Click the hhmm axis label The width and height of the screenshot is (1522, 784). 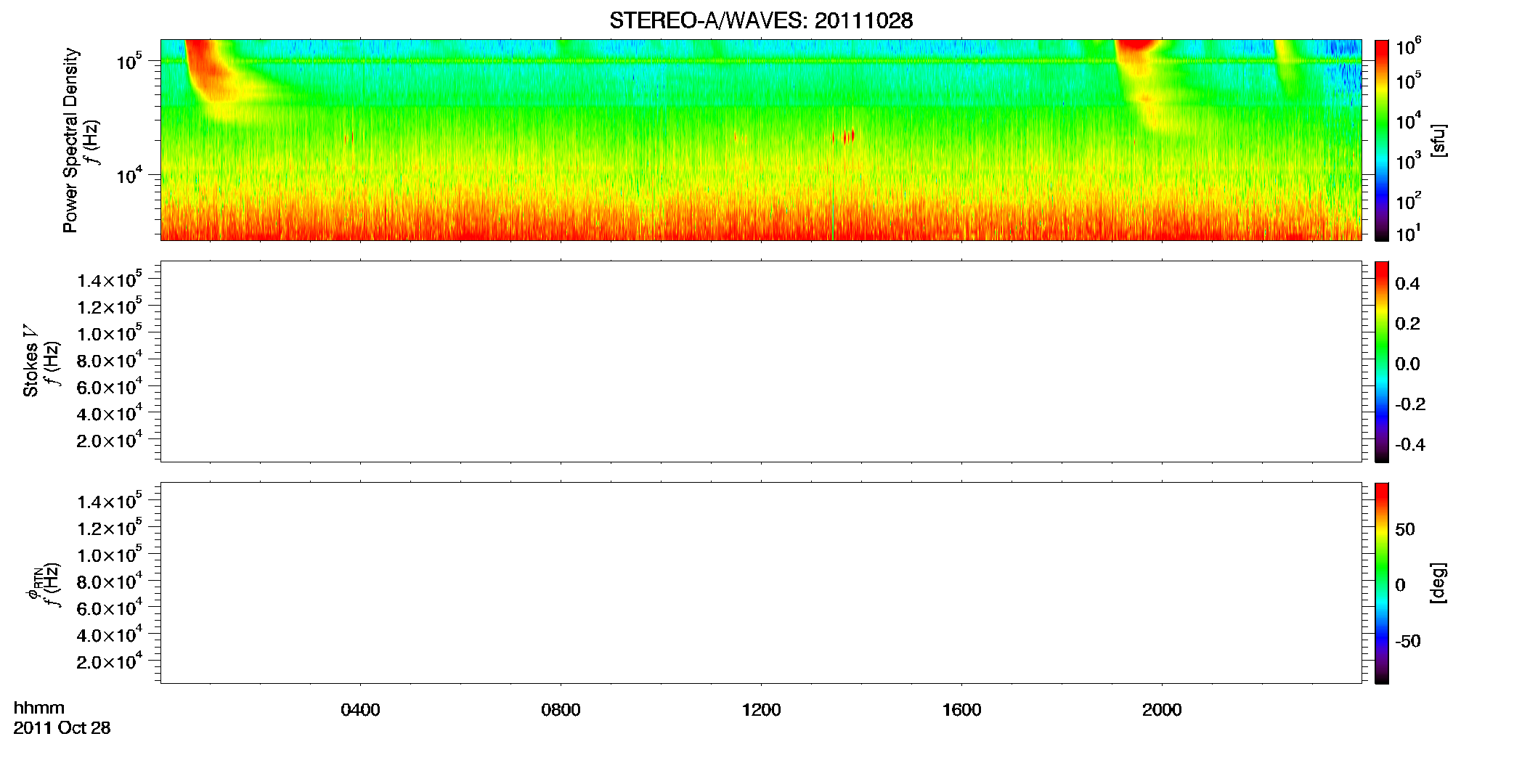tap(39, 709)
